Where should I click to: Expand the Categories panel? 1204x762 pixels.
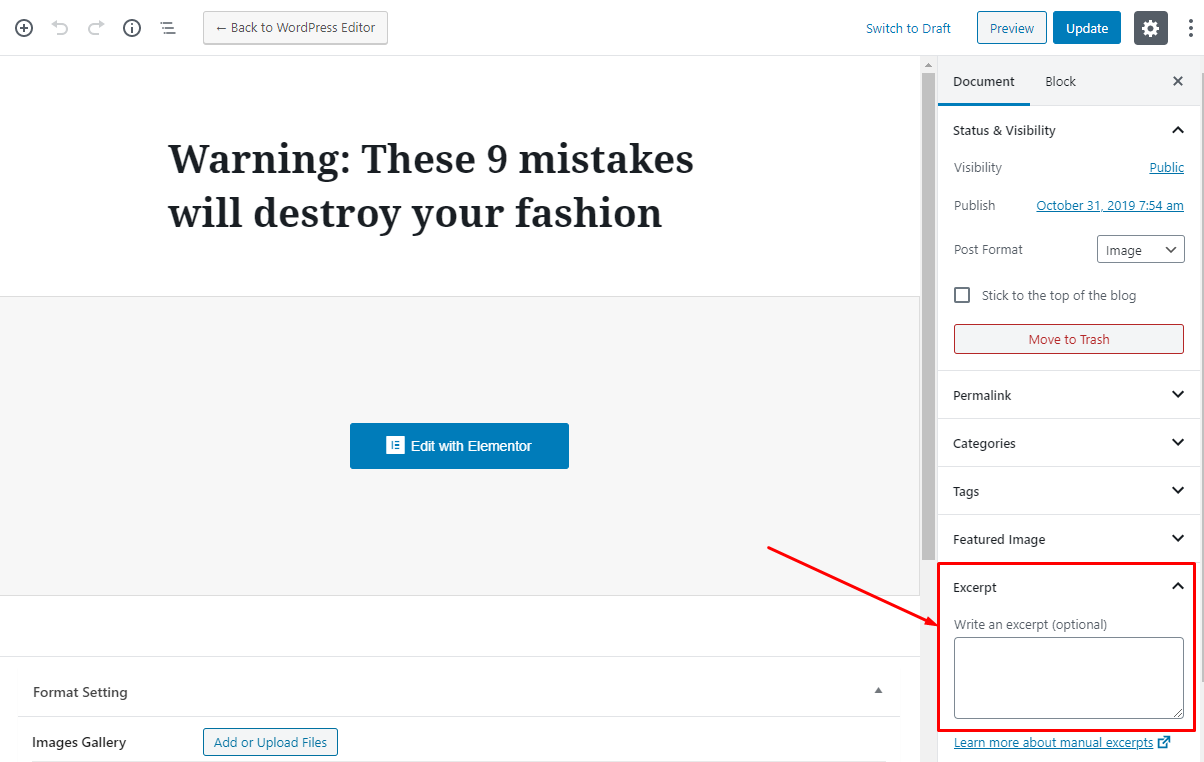point(1068,443)
